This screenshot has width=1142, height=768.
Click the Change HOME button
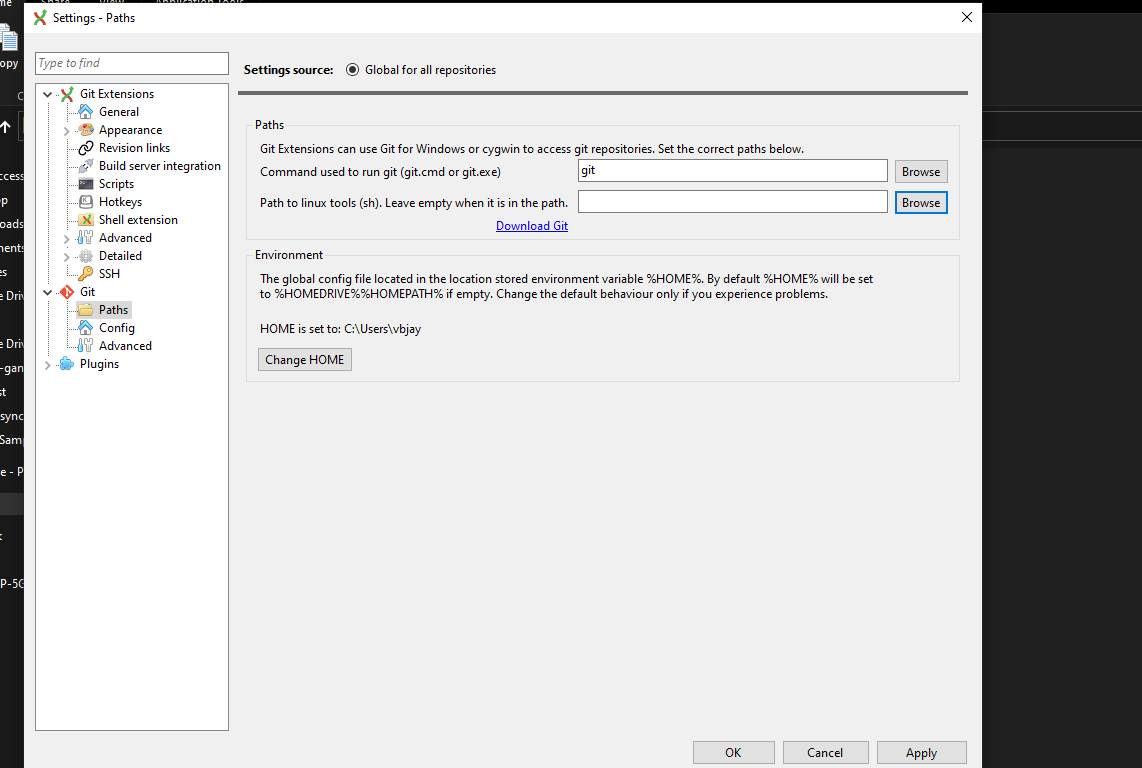click(x=304, y=360)
